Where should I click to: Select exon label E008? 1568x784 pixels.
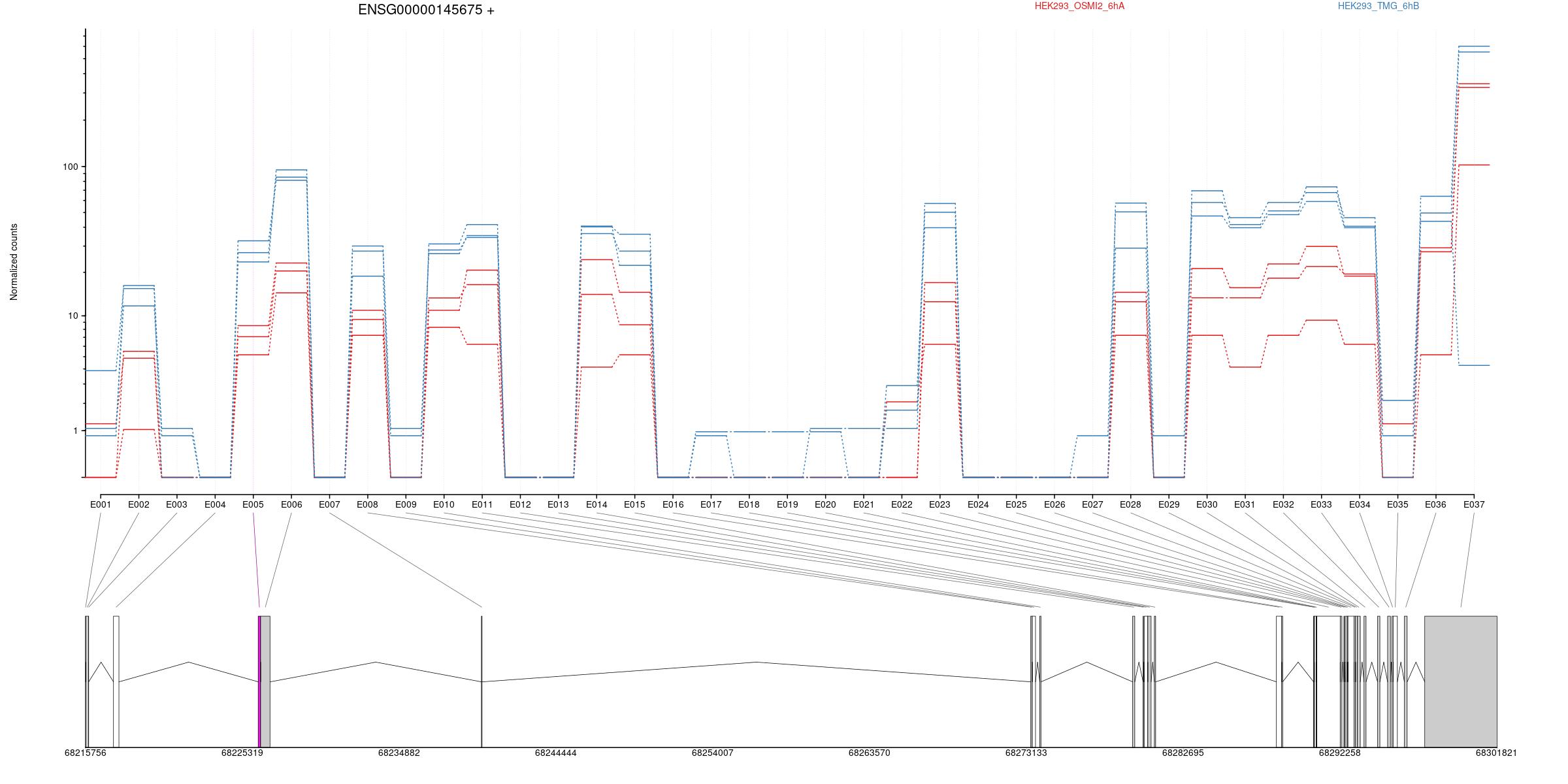tap(367, 504)
